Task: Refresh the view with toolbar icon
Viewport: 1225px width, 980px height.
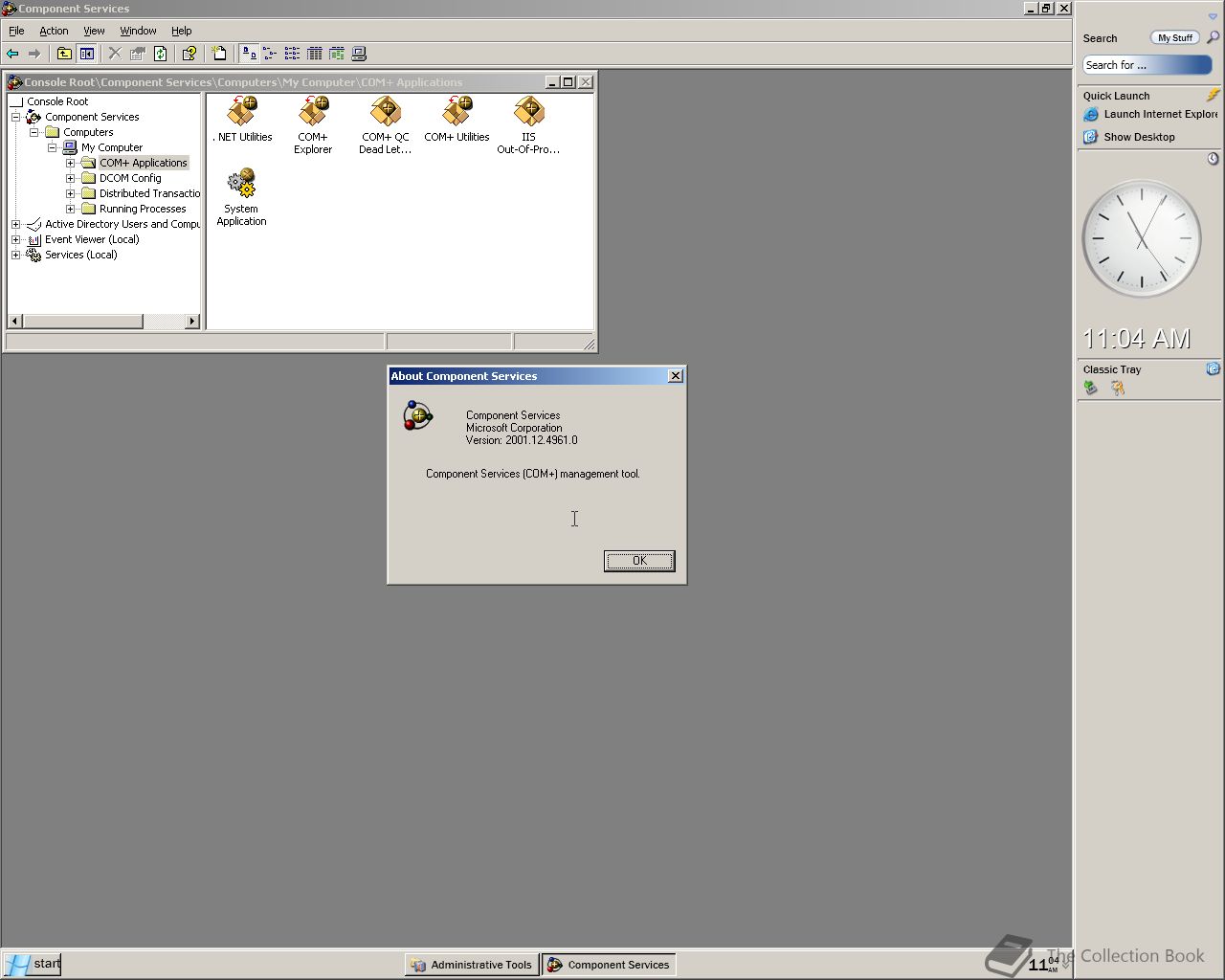Action: pyautogui.click(x=161, y=54)
